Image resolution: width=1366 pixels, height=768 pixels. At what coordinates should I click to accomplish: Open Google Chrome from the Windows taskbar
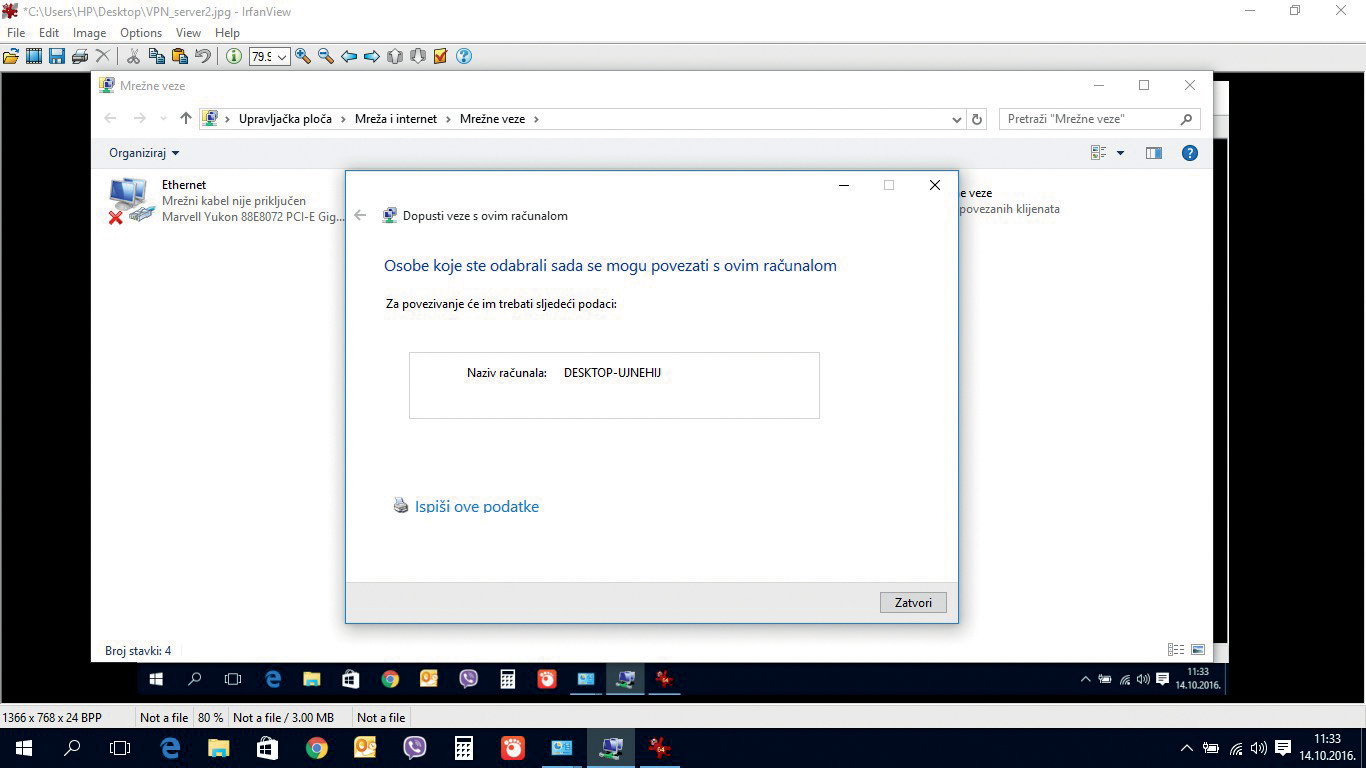316,748
